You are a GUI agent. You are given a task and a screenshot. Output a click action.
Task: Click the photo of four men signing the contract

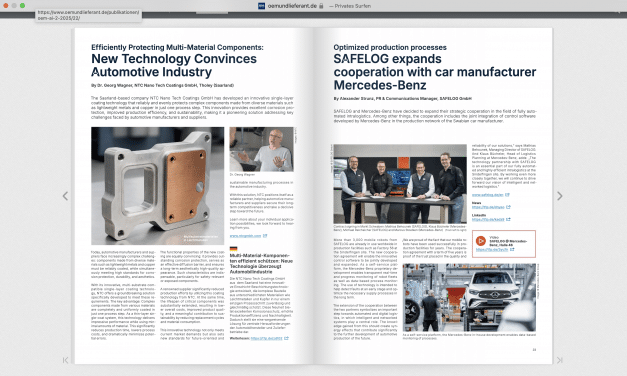pyautogui.click(x=400, y=184)
